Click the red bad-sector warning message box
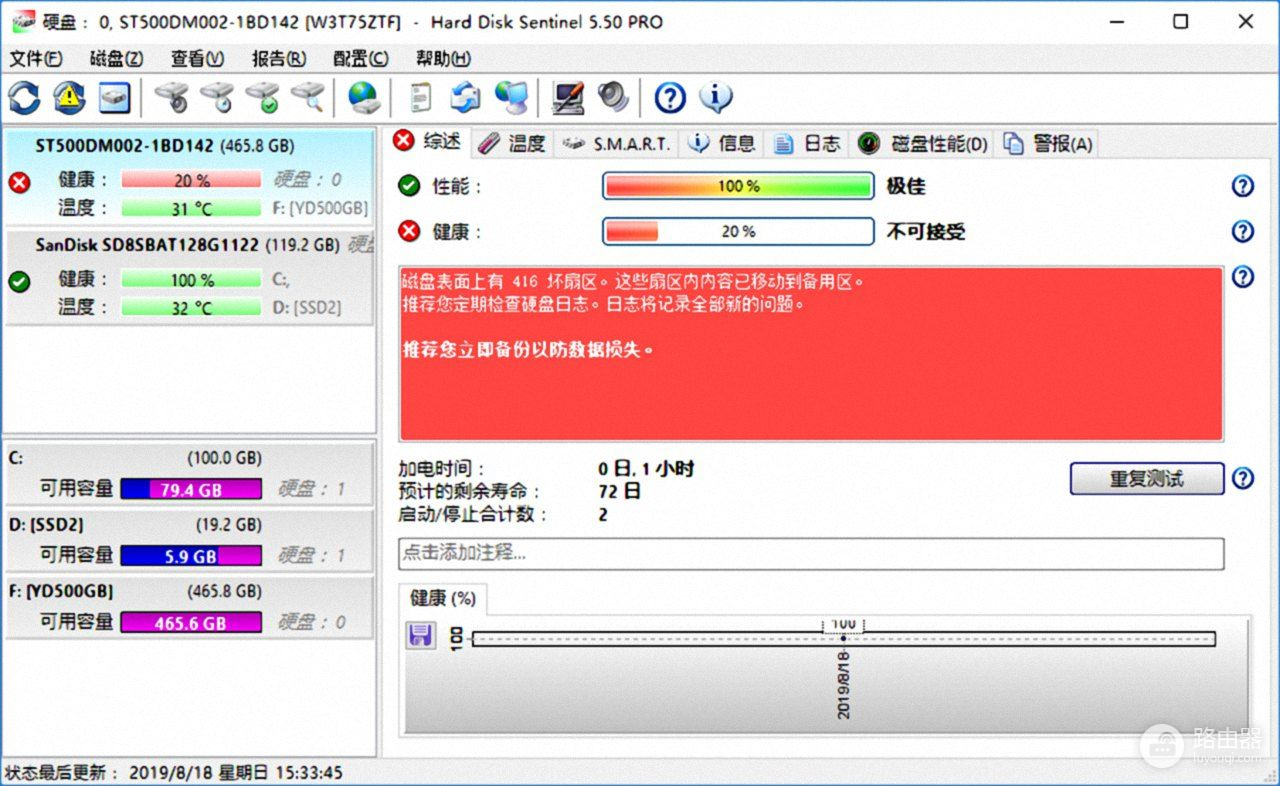The image size is (1280, 786). pos(811,354)
